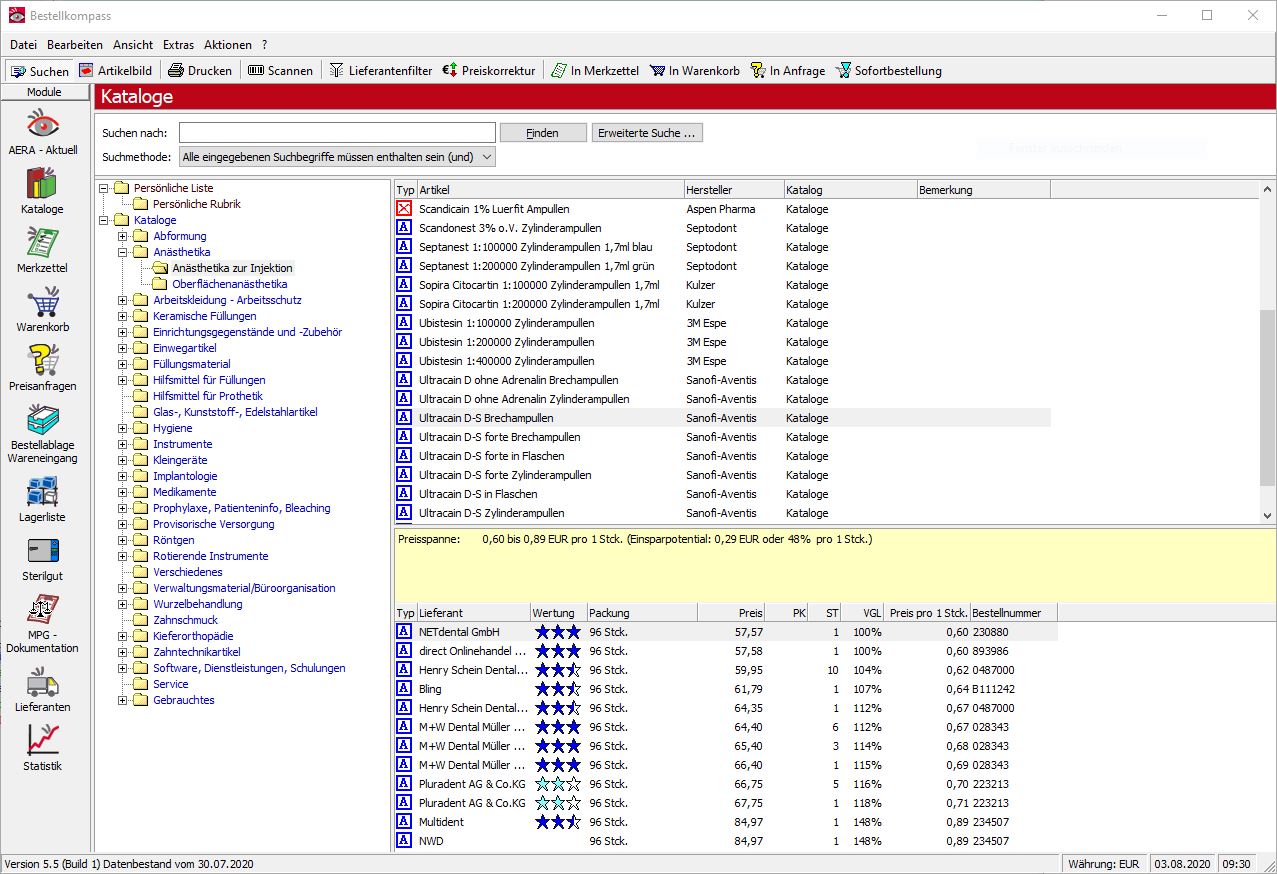
Task: Open the Kataloge module in the sidebar
Action: 42,190
